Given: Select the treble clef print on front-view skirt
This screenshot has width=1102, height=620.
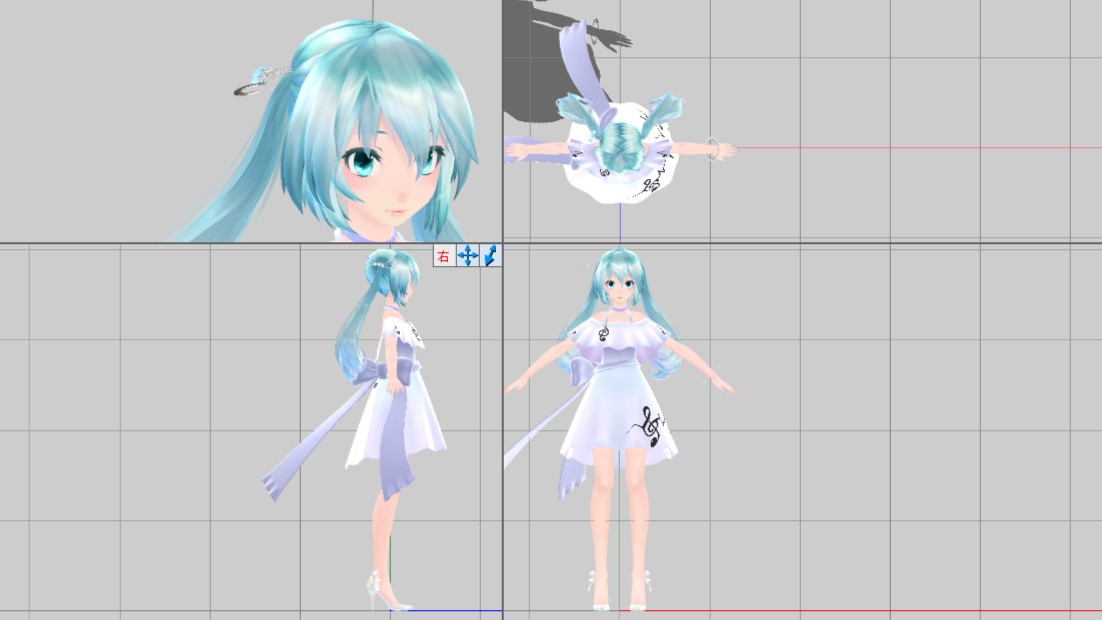Looking at the screenshot, I should 652,424.
